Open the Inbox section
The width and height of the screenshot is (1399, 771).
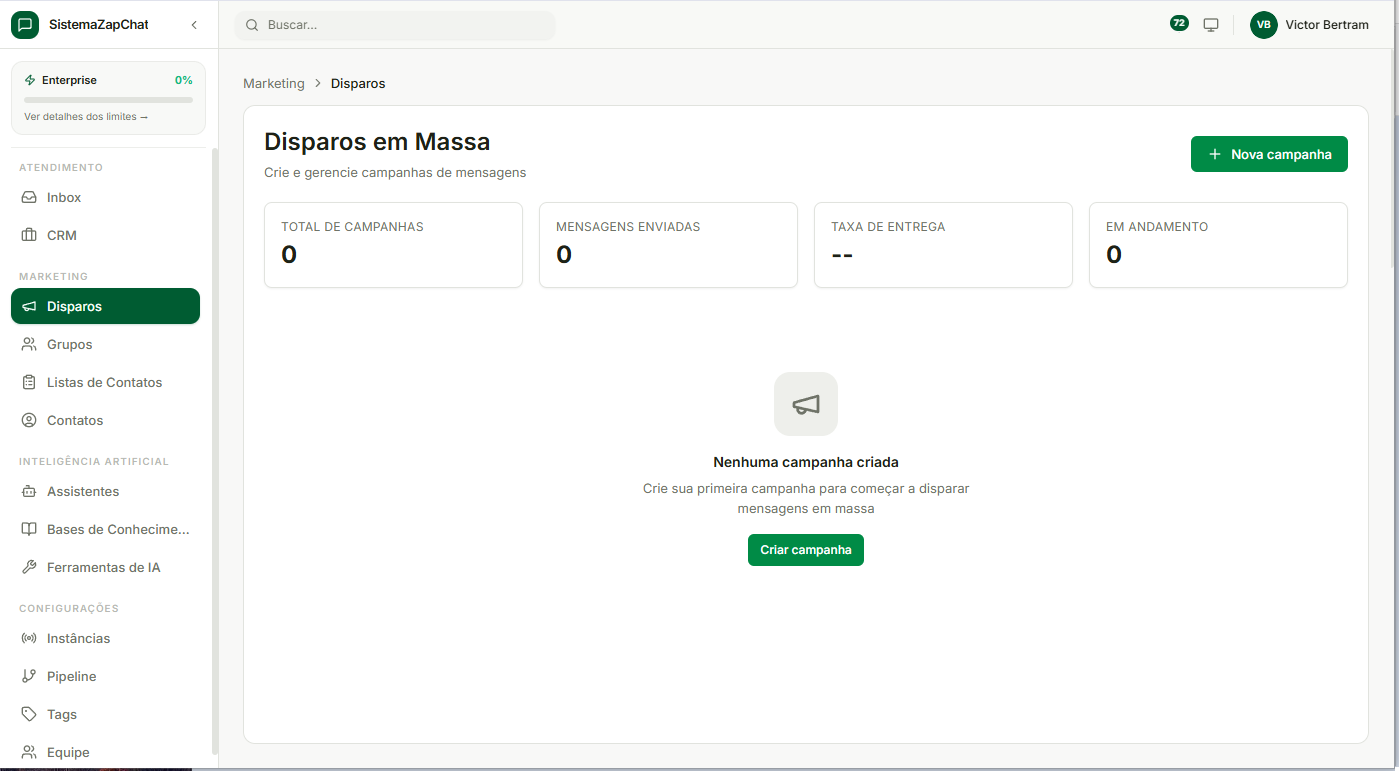coord(62,197)
